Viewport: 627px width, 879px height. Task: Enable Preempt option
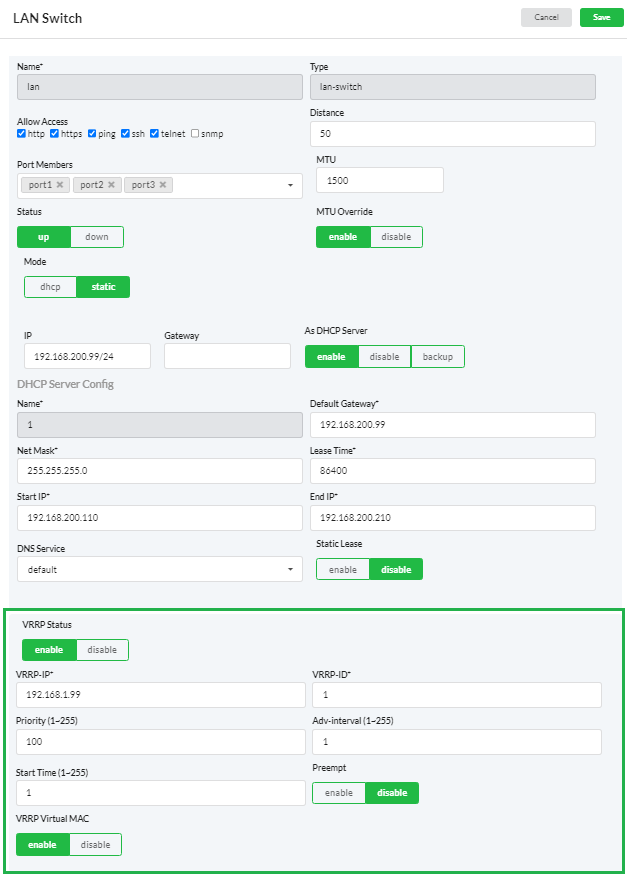point(338,792)
